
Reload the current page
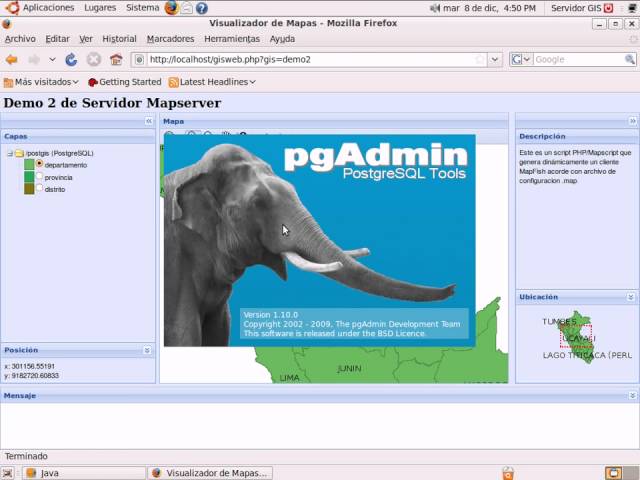pyautogui.click(x=71, y=60)
